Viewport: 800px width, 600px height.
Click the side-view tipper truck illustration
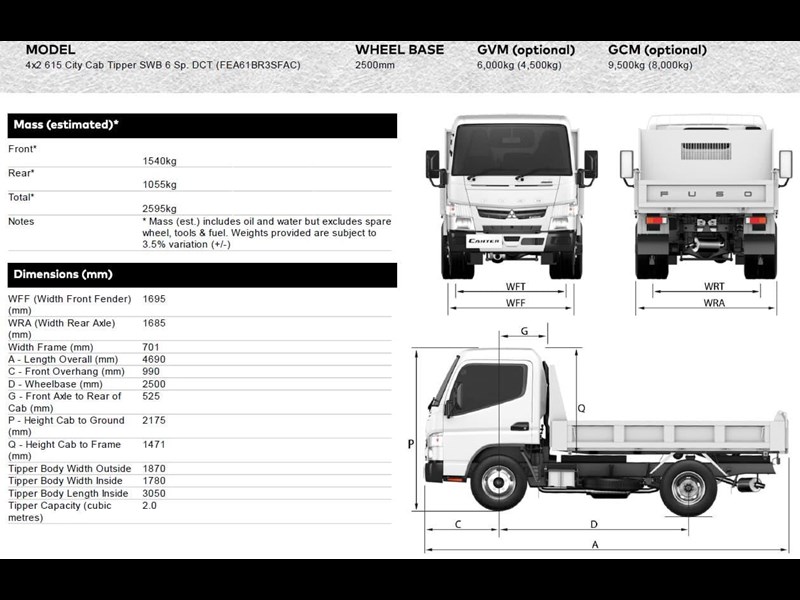click(607, 432)
